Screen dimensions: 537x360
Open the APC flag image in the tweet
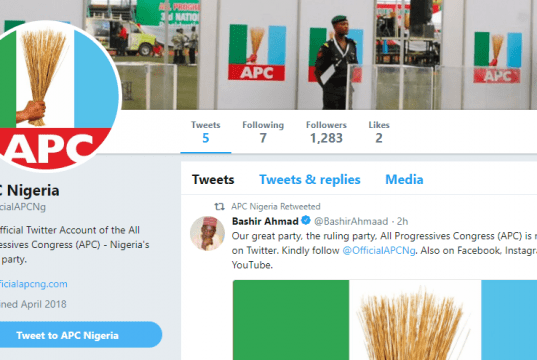coord(385,320)
